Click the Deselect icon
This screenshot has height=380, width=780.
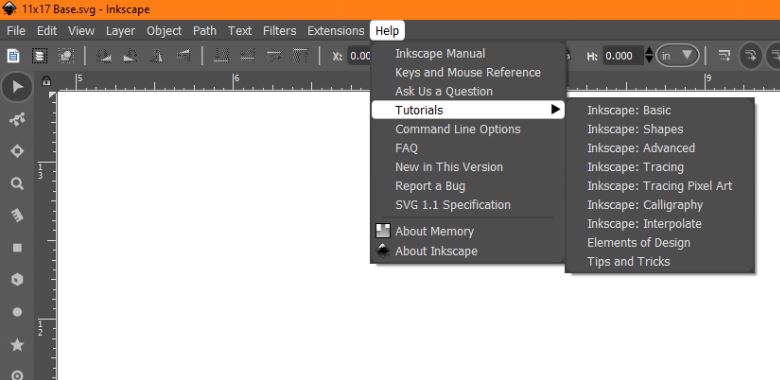pyautogui.click(x=66, y=56)
